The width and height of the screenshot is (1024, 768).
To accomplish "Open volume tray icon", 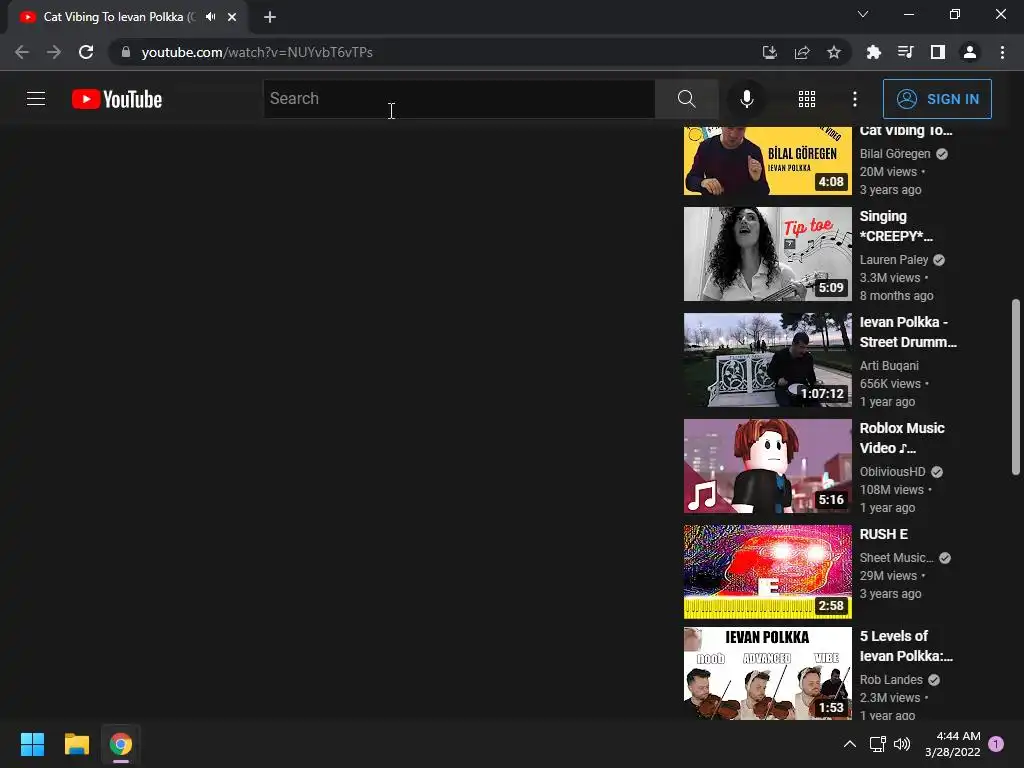I will coord(903,744).
